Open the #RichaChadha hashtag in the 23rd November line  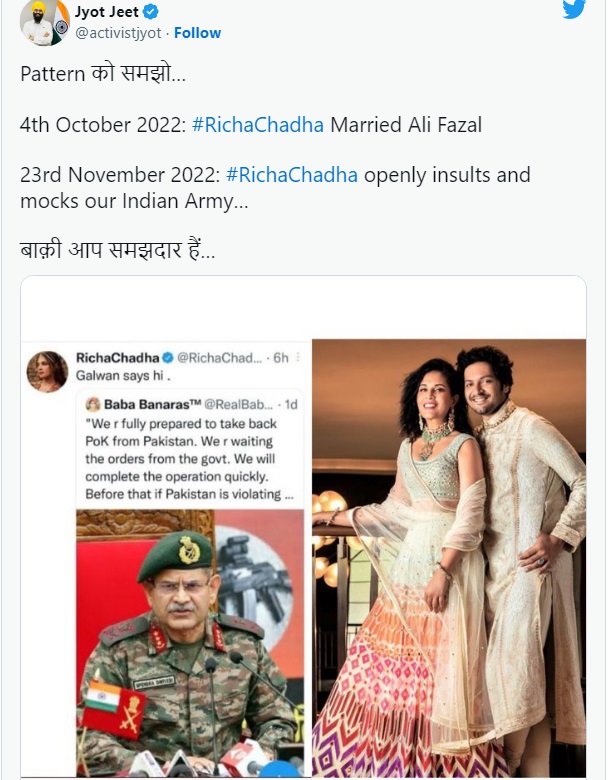pyautogui.click(x=292, y=175)
